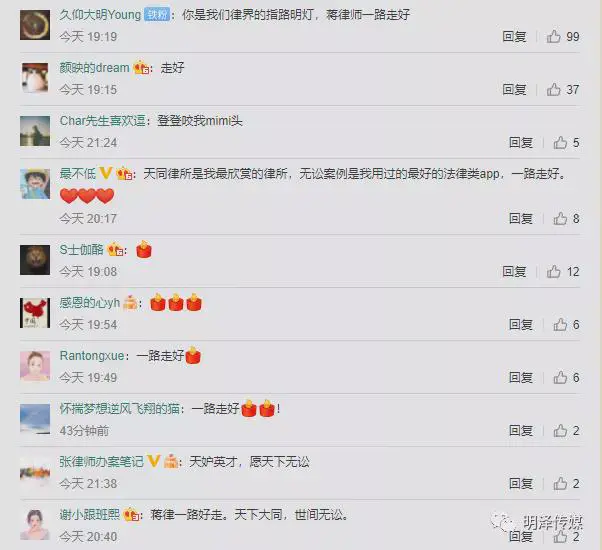Image resolution: width=602 pixels, height=550 pixels.
Task: Reply to 久仰大明Young's comment
Action: tap(514, 36)
